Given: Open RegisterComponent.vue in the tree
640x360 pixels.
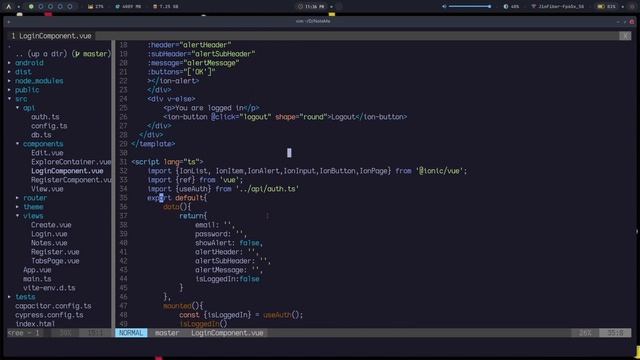Looking at the screenshot, I should pyautogui.click(x=71, y=180).
